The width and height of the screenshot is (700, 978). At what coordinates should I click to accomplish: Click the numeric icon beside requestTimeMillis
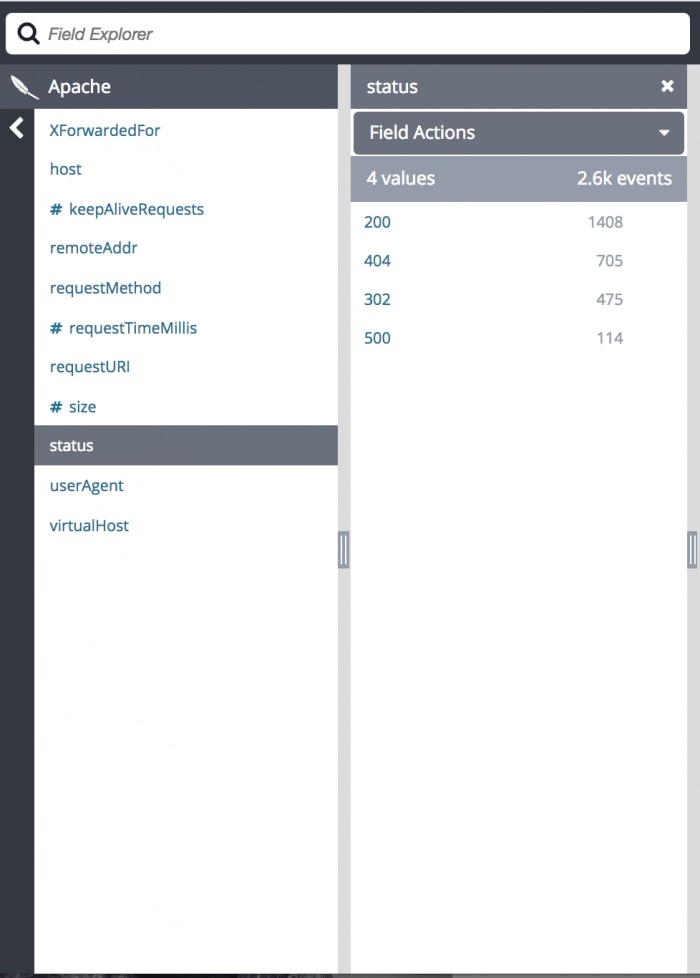[x=56, y=328]
